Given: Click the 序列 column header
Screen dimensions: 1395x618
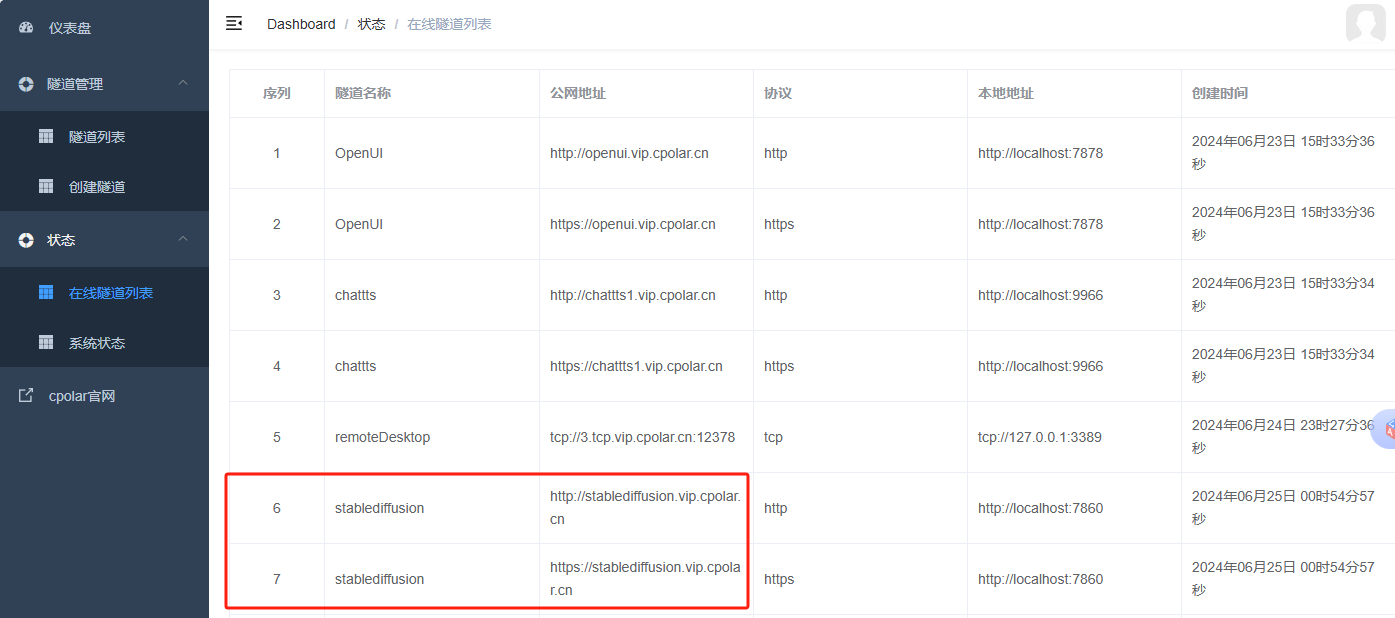Looking at the screenshot, I should click(277, 93).
